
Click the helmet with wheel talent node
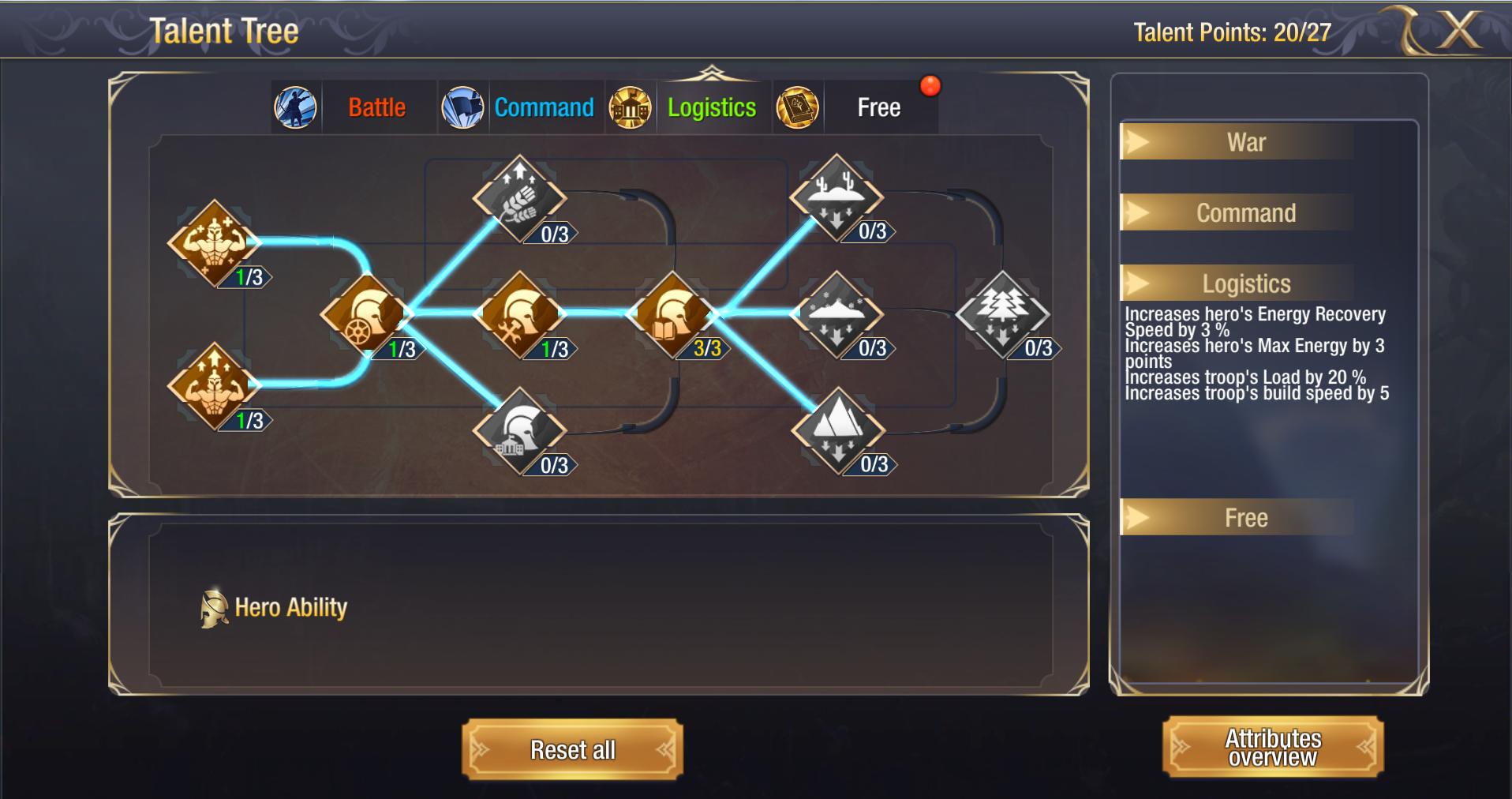(367, 313)
